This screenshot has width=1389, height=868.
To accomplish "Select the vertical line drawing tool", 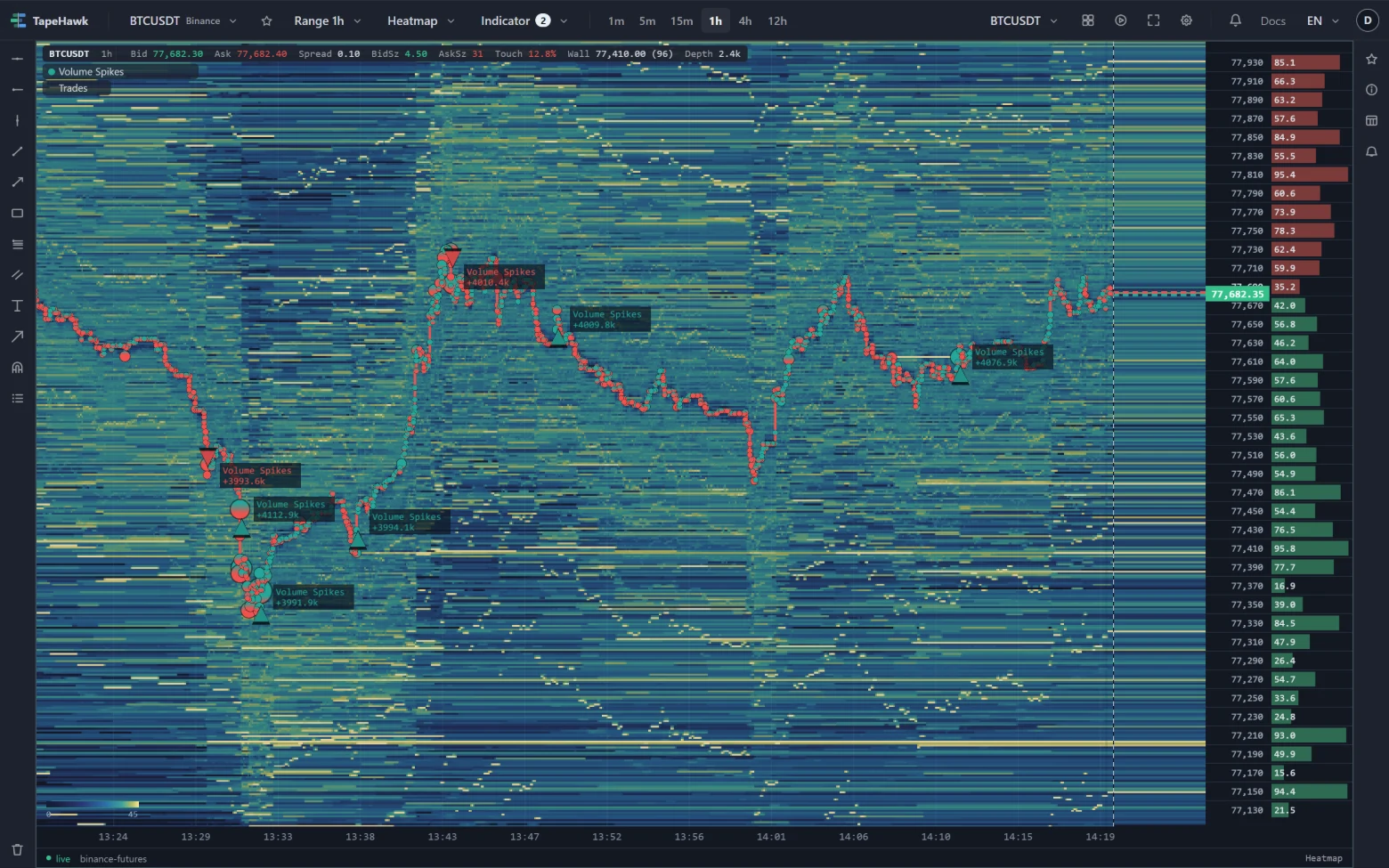I will (17, 120).
